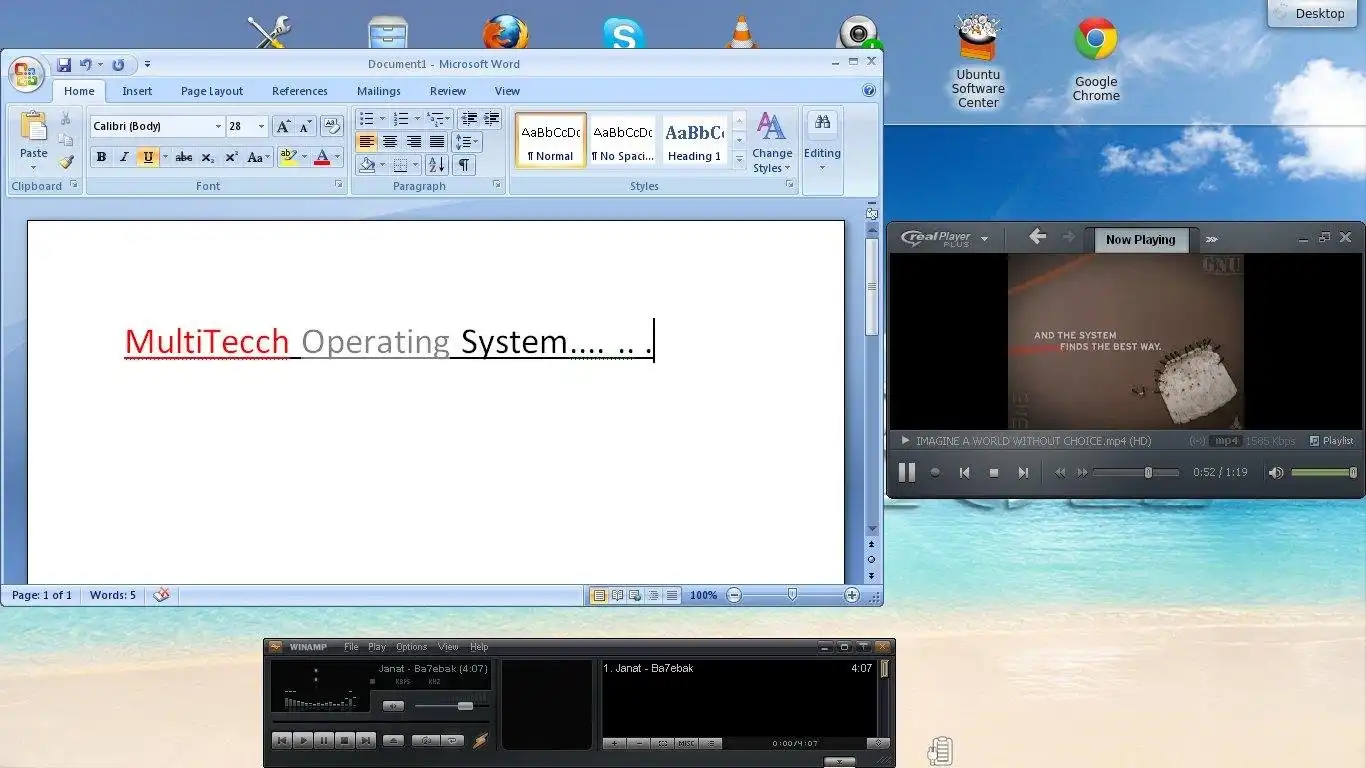This screenshot has height=768, width=1366.
Task: Toggle Italic formatting in Word ribbon
Action: coord(124,157)
